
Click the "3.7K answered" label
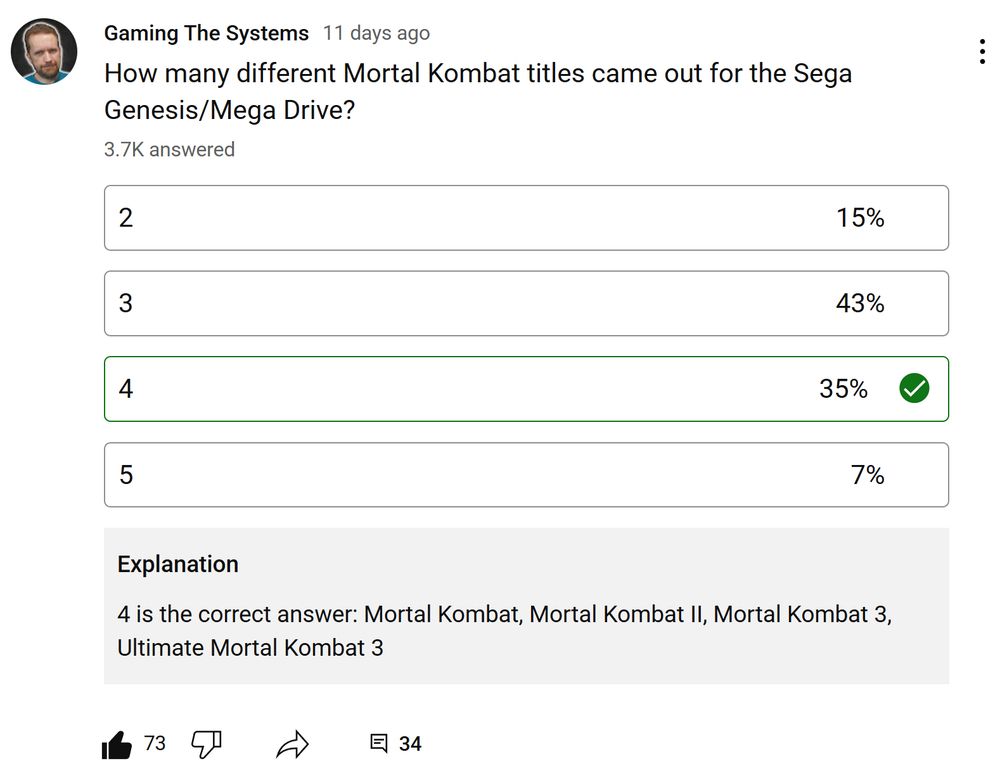point(169,150)
